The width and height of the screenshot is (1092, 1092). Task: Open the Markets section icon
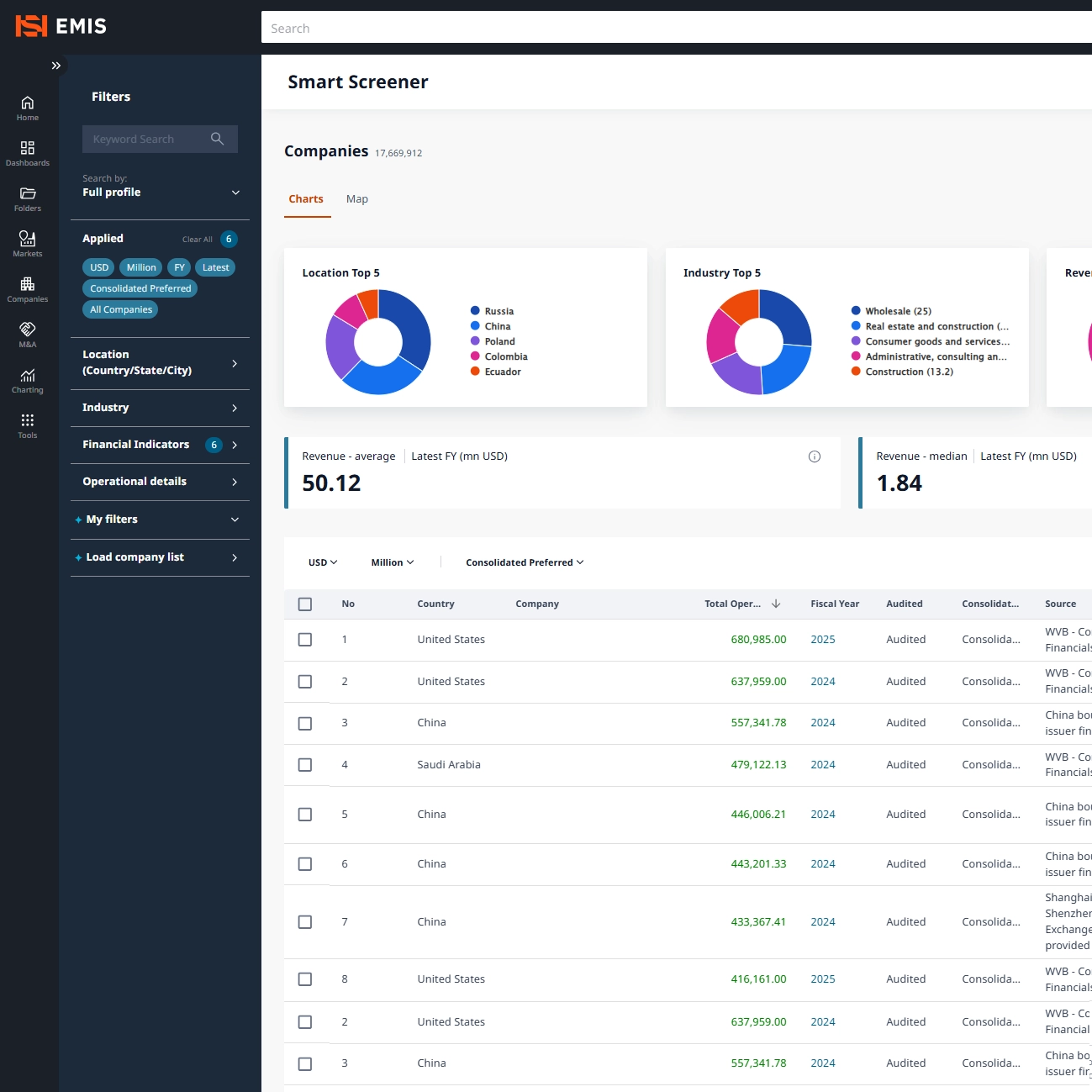28,240
